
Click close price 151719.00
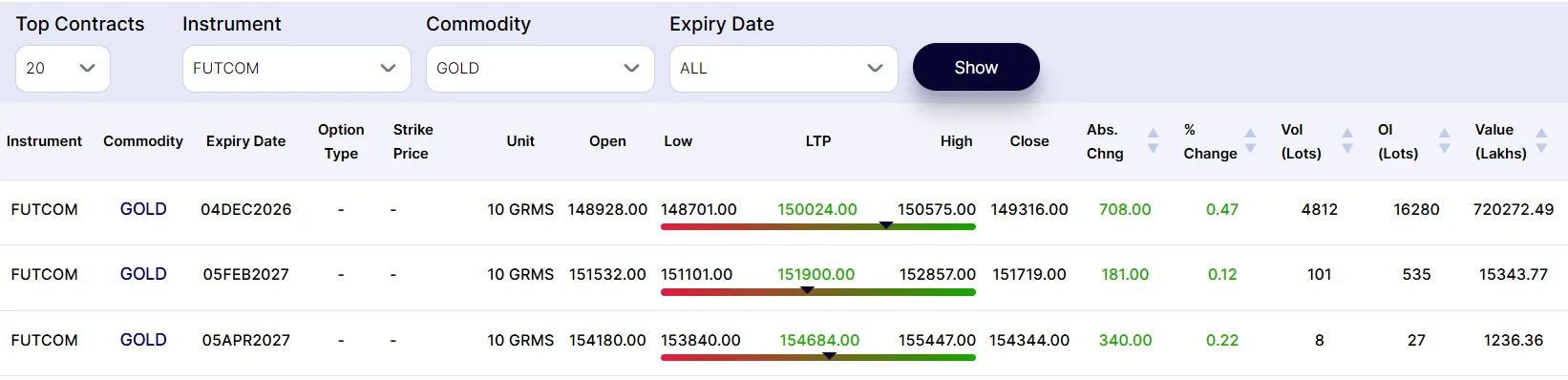tap(1029, 274)
